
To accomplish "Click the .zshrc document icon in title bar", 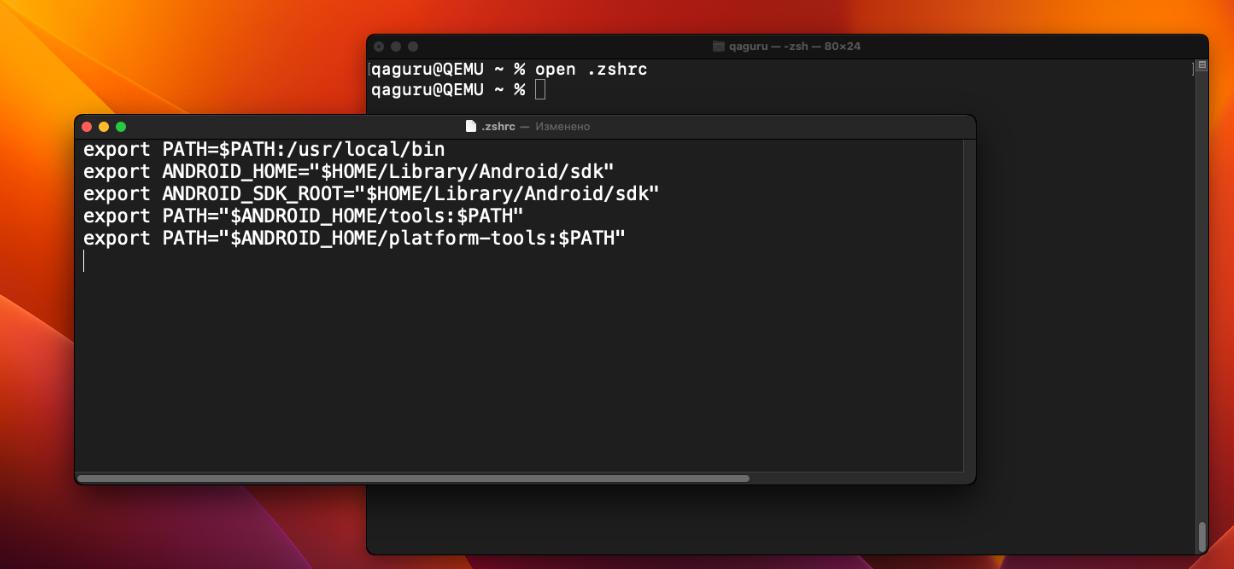I will [471, 127].
